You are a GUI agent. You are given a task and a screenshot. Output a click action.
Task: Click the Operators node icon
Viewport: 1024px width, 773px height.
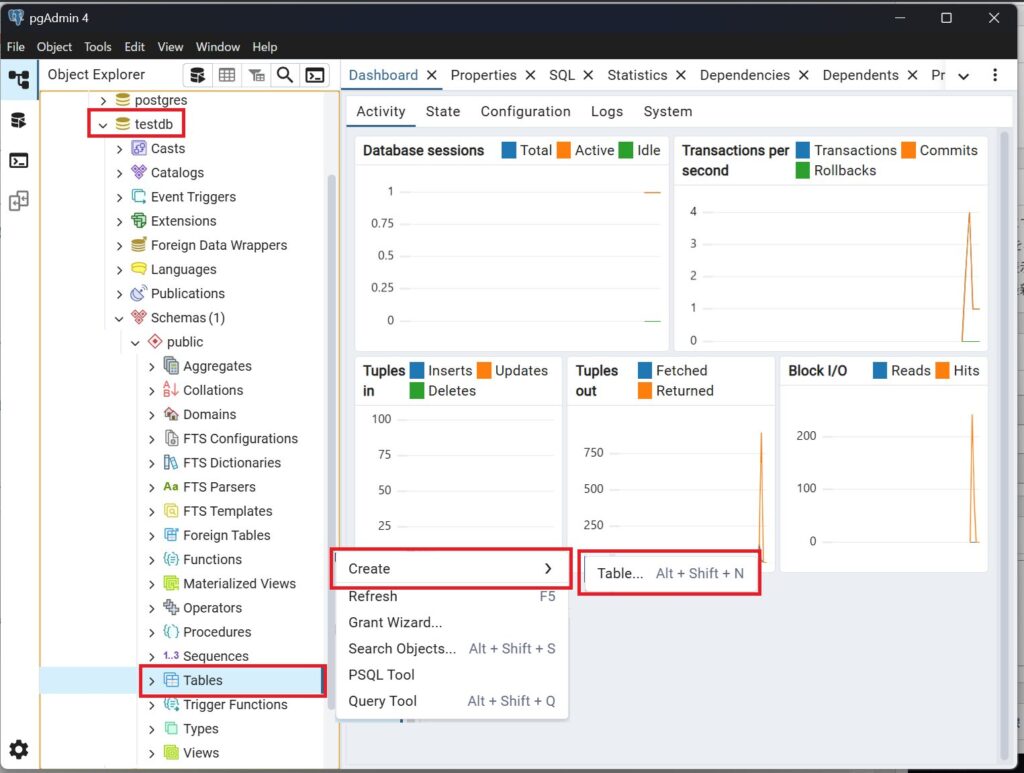171,607
